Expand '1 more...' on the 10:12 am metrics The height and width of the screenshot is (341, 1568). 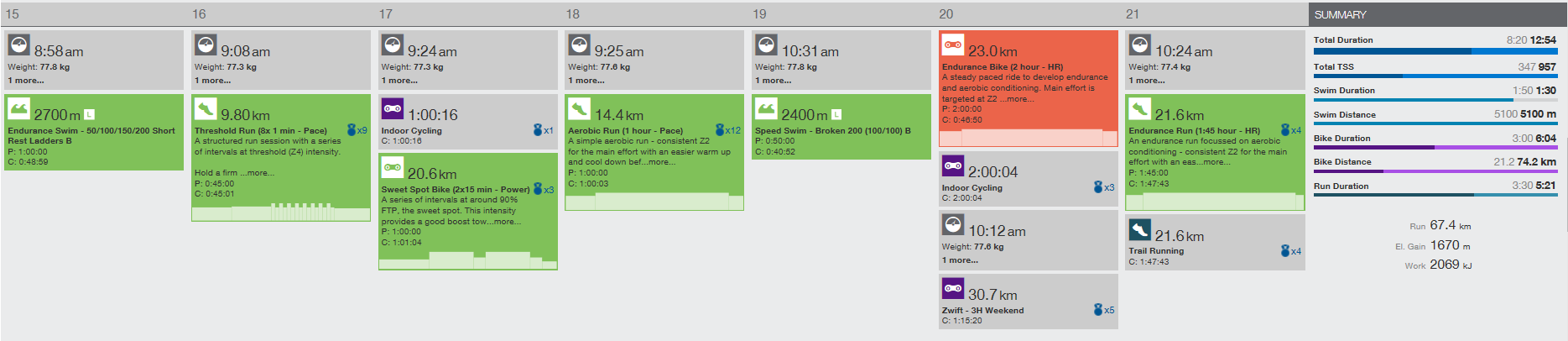(x=960, y=260)
